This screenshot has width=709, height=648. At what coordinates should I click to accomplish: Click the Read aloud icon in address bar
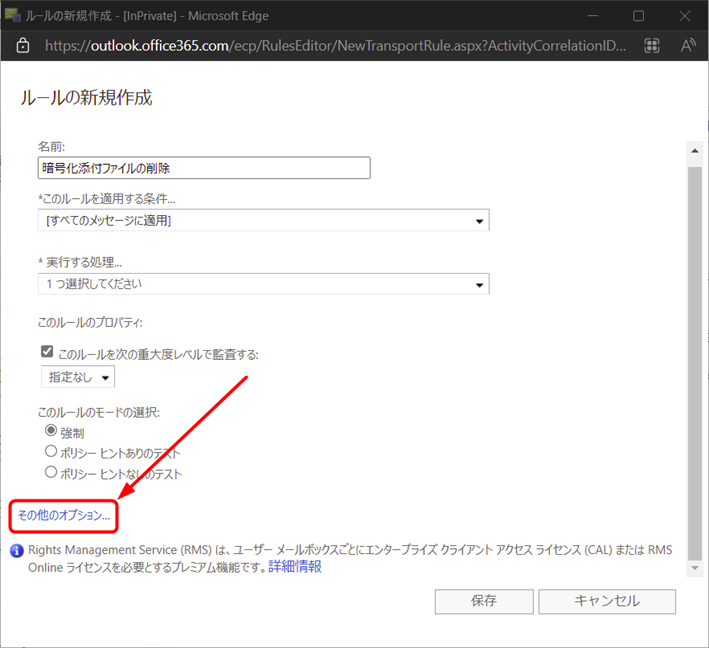[x=688, y=45]
